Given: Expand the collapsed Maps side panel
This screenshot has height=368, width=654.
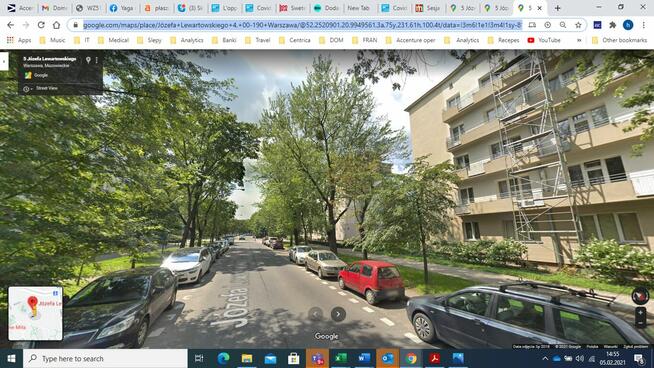Looking at the screenshot, I should (x=4, y=61).
